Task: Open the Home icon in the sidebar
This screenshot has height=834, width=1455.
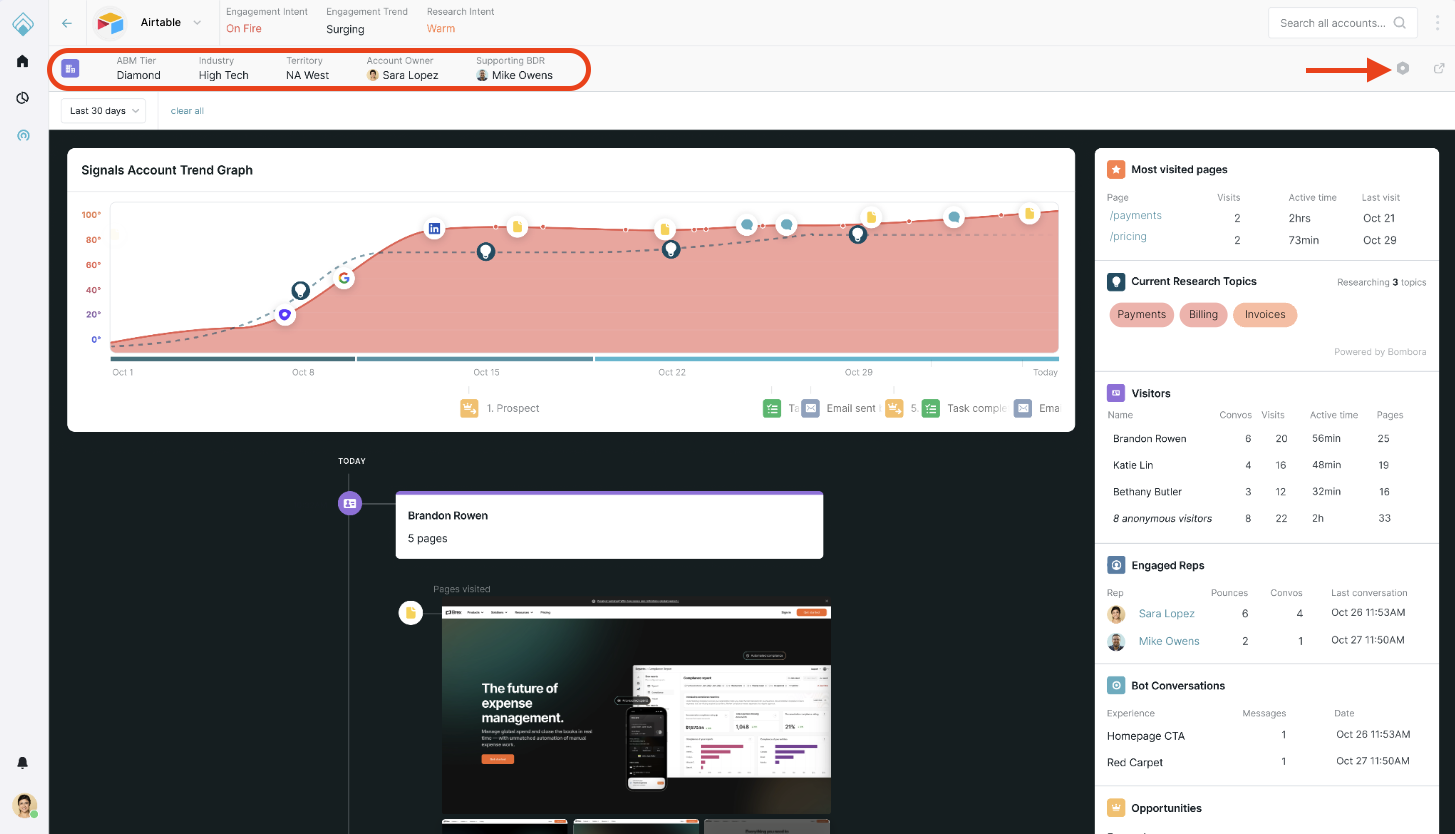Action: coord(23,61)
